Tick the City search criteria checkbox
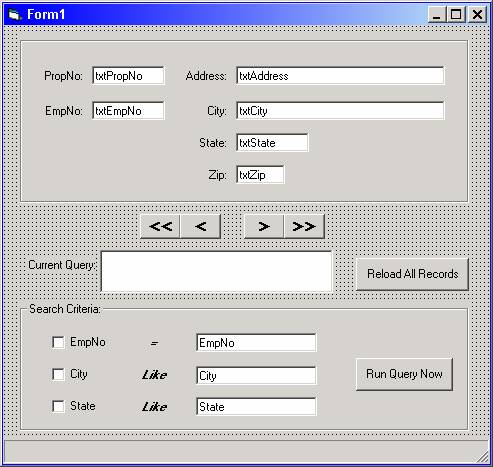Viewport: 493px width, 467px height. 58,374
